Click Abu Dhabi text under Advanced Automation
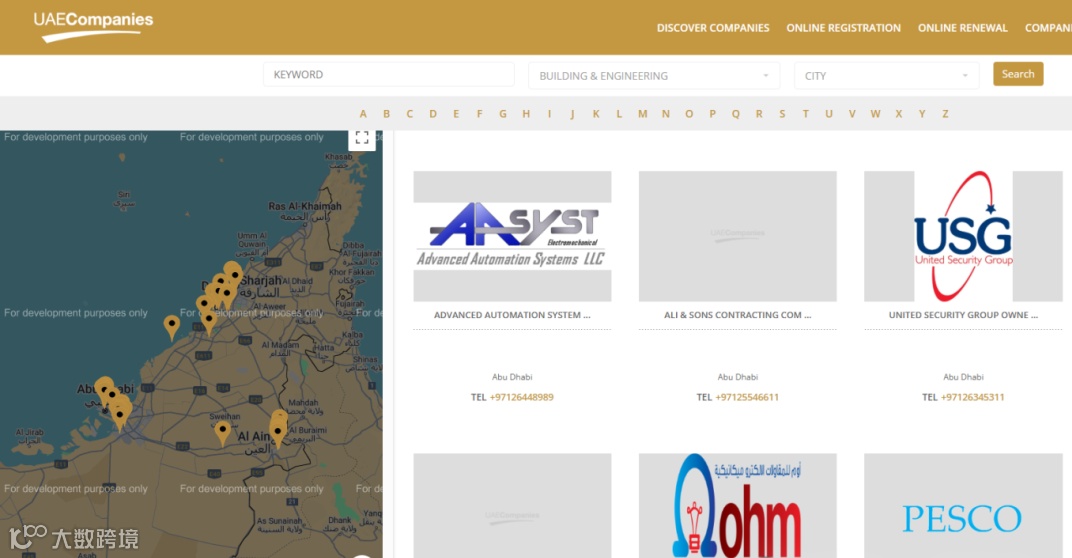The width and height of the screenshot is (1072, 558). point(512,377)
